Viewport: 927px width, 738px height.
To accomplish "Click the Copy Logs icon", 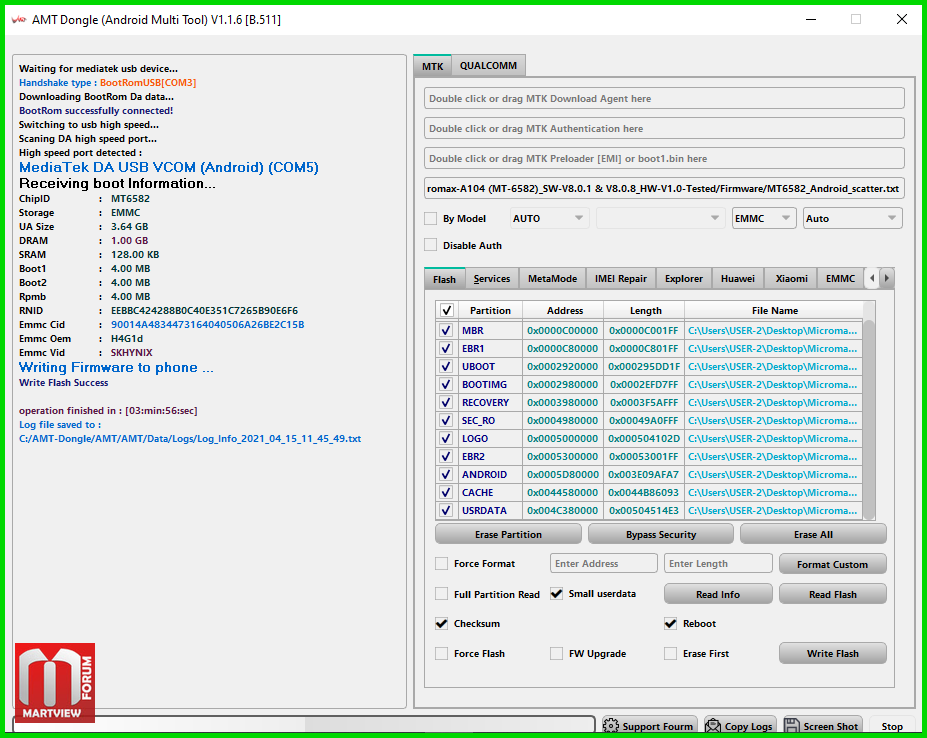I will (x=714, y=726).
